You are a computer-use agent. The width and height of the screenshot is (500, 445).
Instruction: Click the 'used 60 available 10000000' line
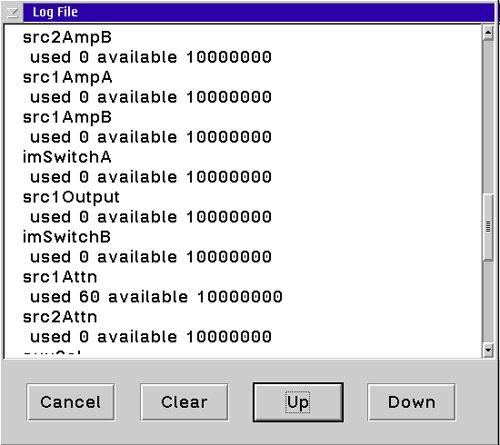point(156,297)
